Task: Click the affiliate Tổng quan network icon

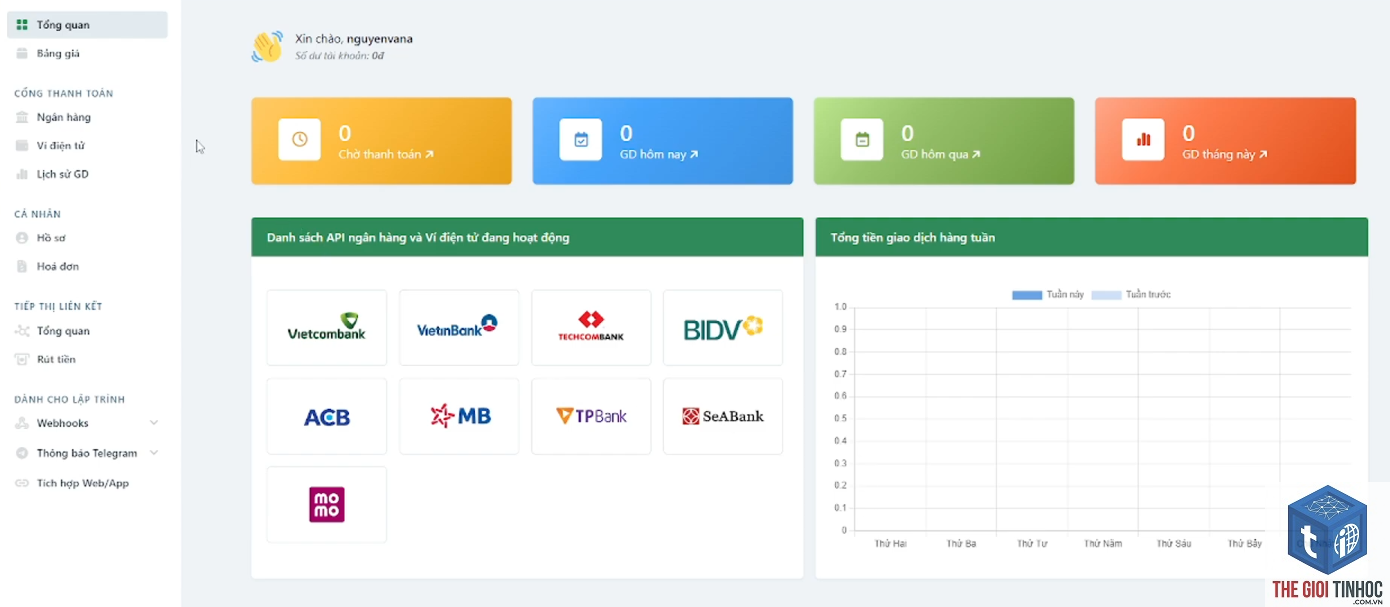Action: [x=22, y=331]
